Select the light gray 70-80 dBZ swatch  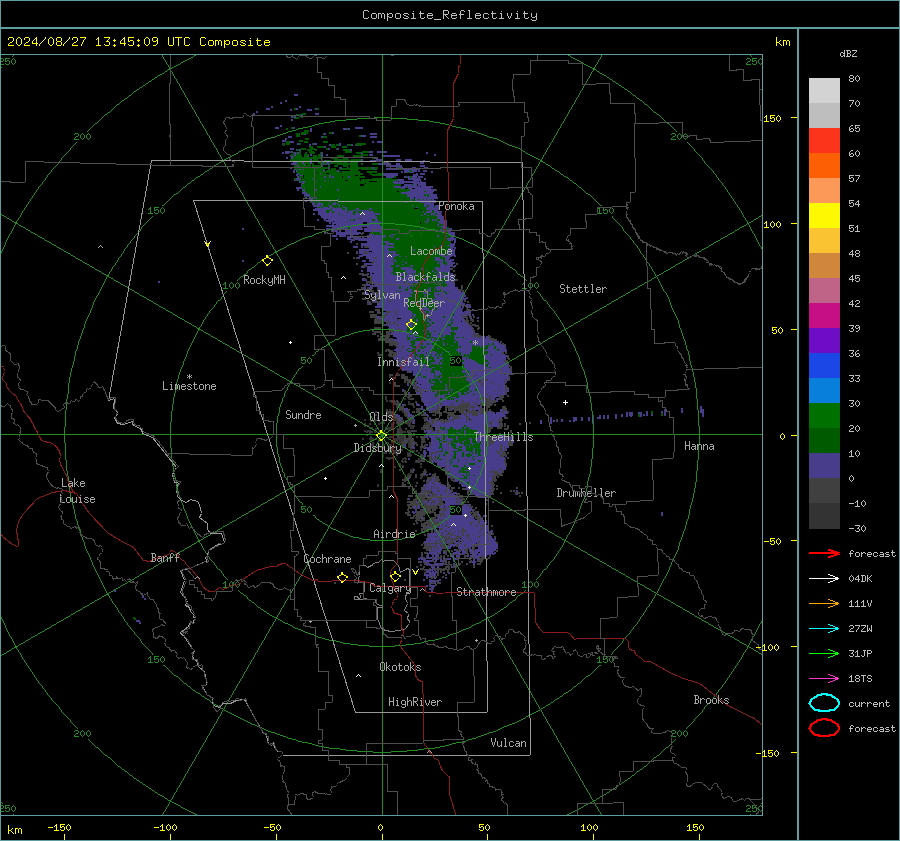point(824,91)
